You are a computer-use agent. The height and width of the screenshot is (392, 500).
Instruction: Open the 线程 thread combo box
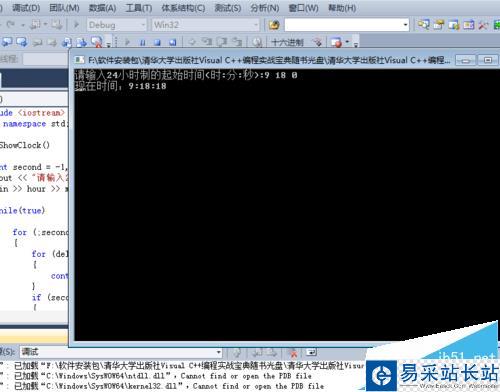pyautogui.click(x=45, y=59)
